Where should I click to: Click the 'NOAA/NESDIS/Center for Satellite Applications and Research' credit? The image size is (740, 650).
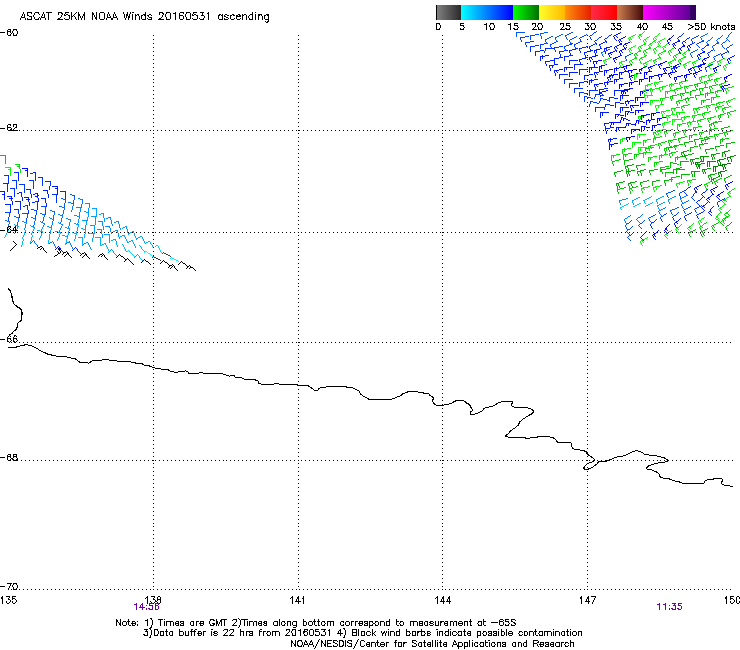coord(432,644)
